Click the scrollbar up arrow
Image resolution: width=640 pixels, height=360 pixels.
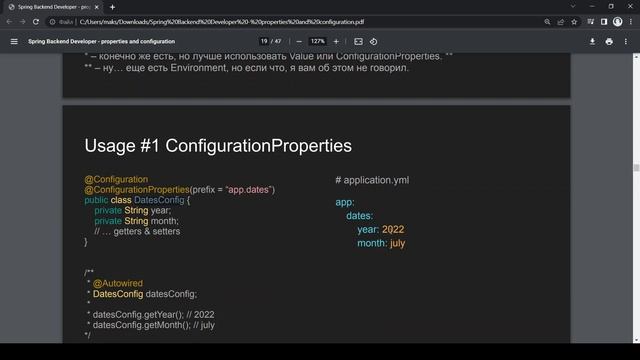point(636,56)
